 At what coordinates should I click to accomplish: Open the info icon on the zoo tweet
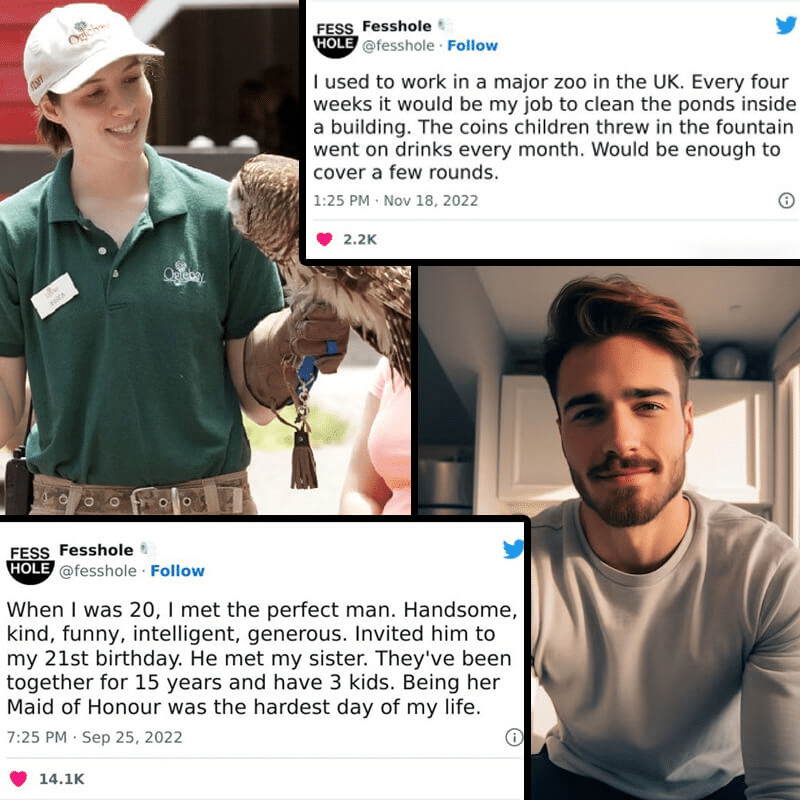tap(786, 201)
